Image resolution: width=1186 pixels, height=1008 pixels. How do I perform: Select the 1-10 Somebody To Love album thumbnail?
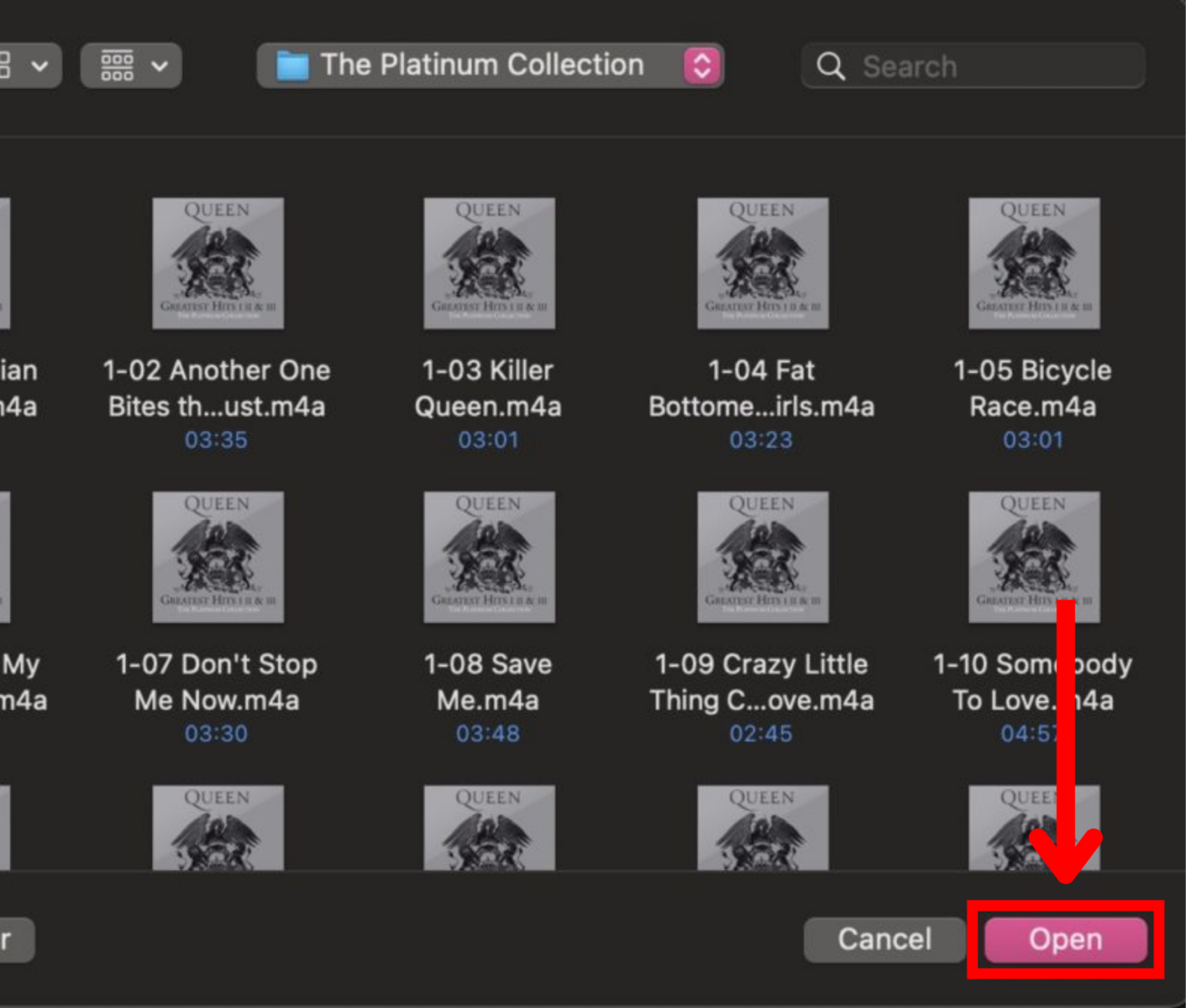pos(1034,557)
